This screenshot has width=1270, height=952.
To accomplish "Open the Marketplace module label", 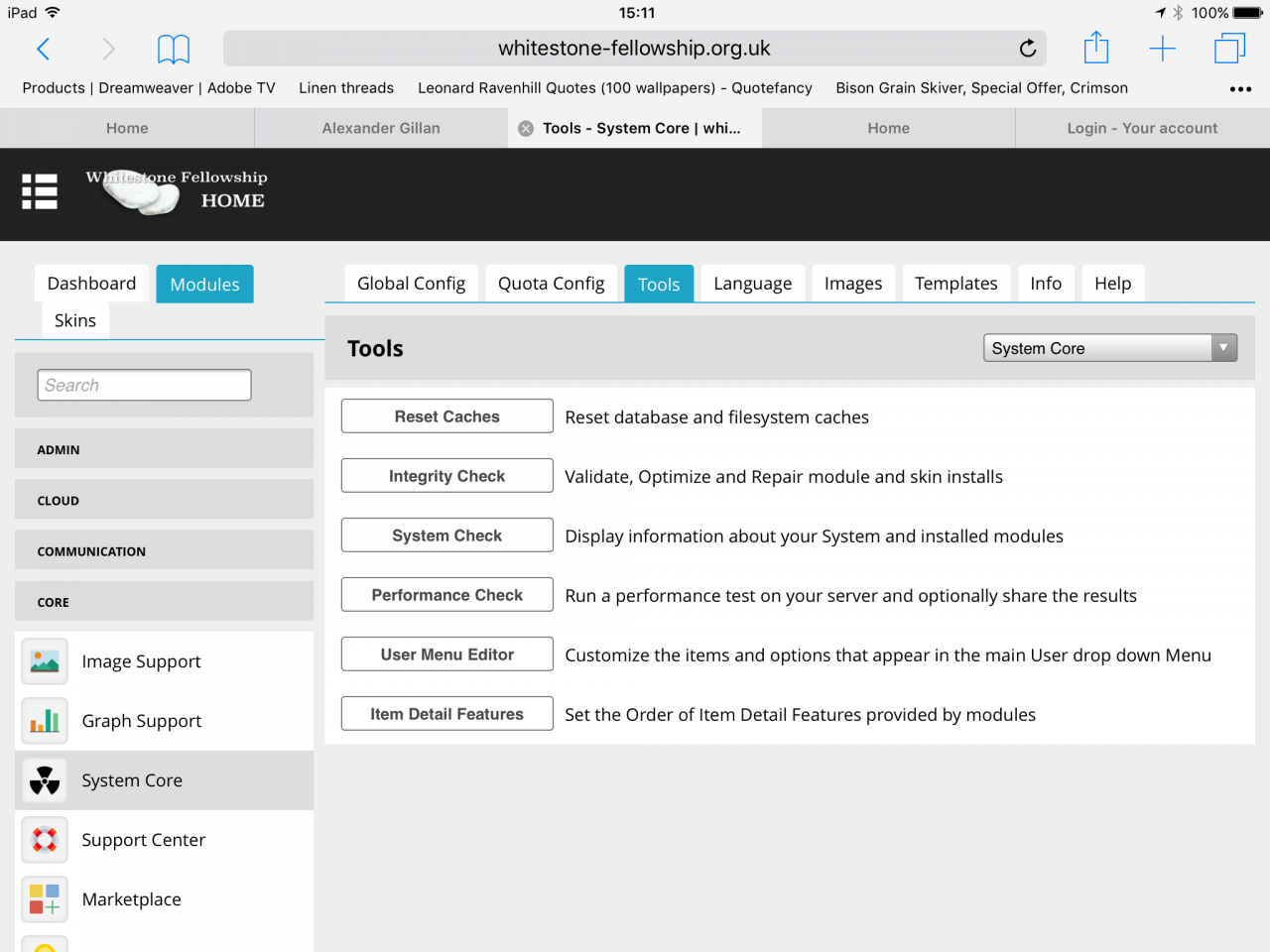I will 132,899.
